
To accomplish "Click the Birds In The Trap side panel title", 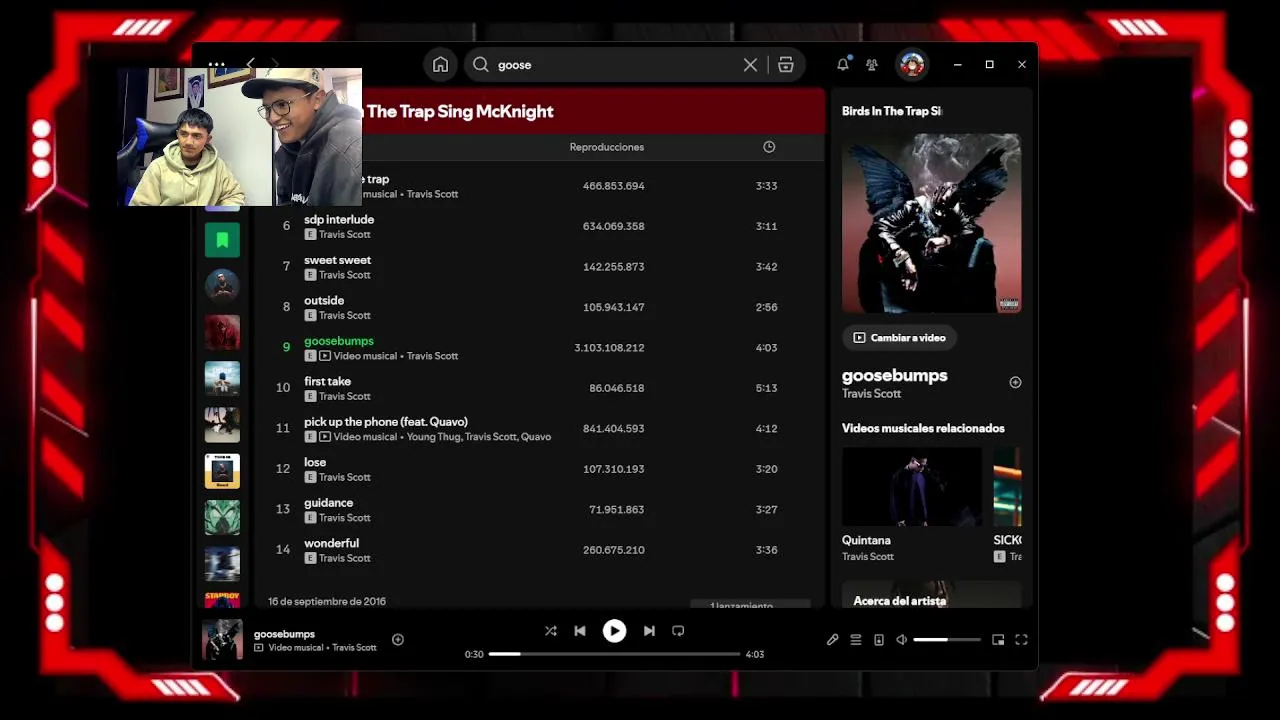I will (x=892, y=111).
